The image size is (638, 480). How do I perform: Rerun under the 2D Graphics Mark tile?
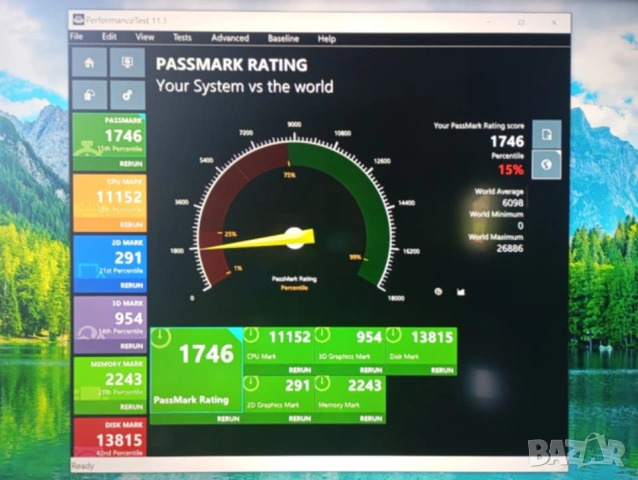(x=299, y=419)
